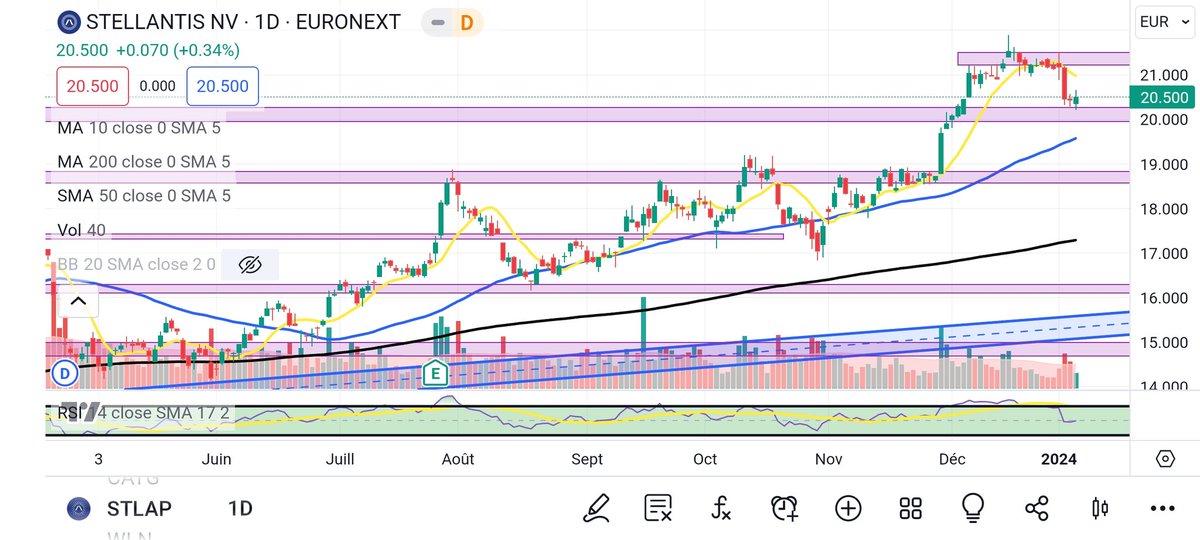Tap the grey dash pill beside D badge
1200x540 pixels.
(x=436, y=22)
